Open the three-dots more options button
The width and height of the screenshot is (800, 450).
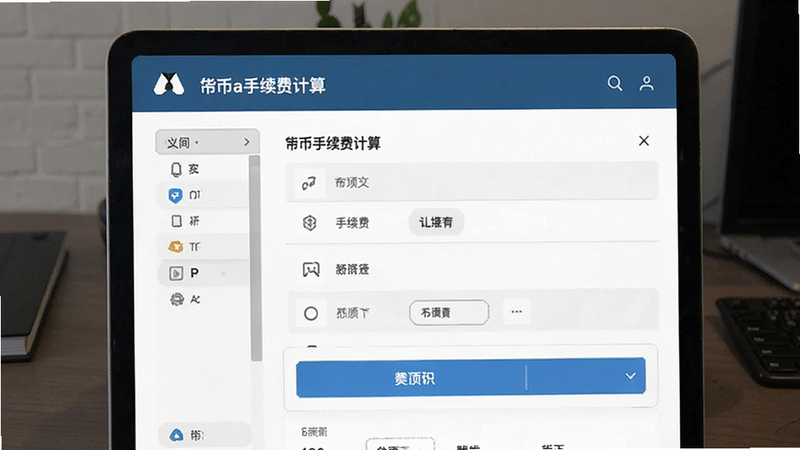(x=516, y=312)
